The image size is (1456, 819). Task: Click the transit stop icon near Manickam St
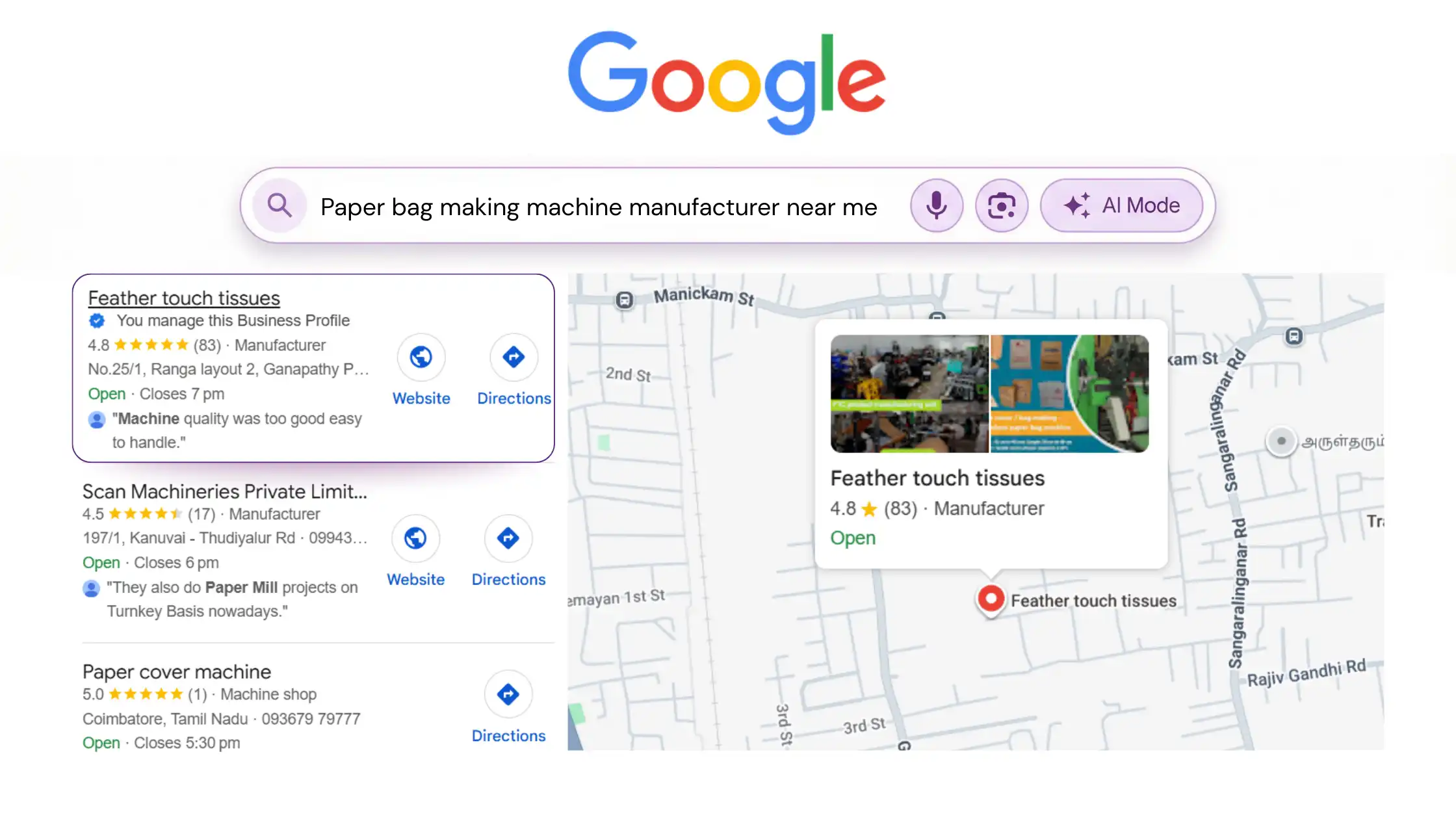(x=624, y=300)
